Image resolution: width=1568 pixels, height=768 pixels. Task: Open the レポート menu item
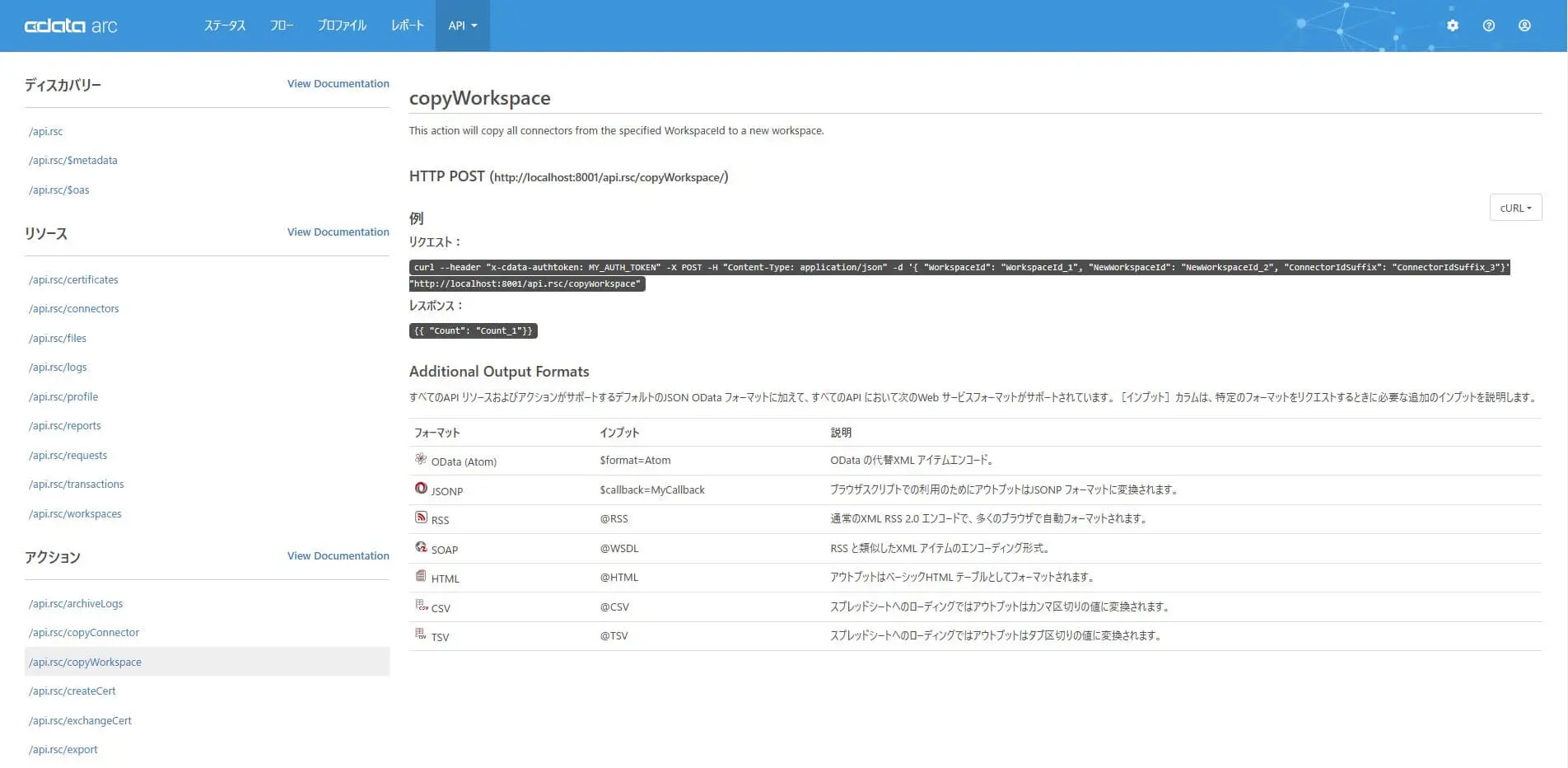click(408, 26)
